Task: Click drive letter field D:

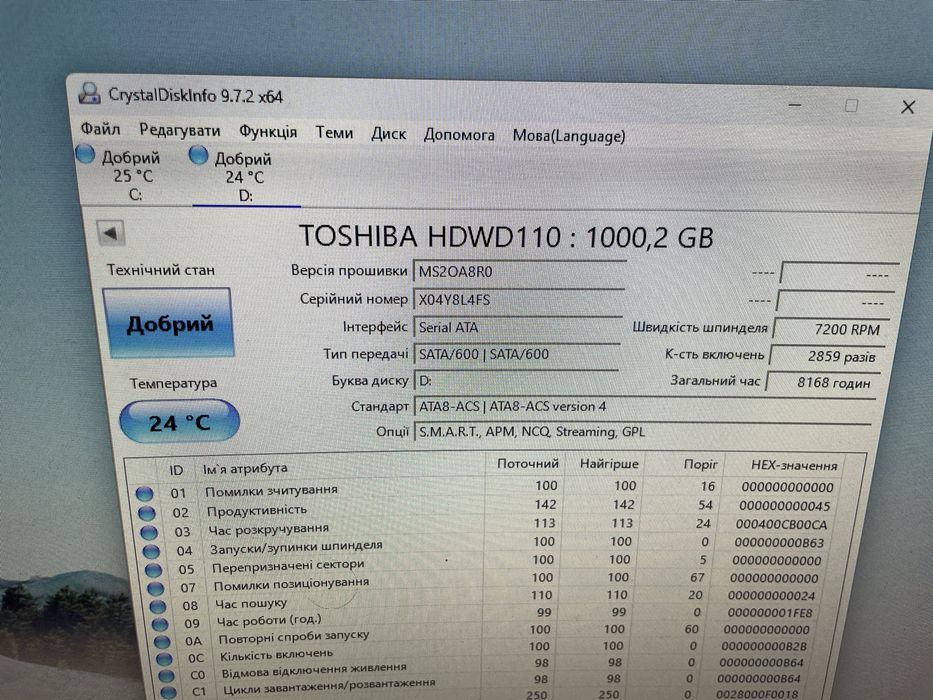Action: (515, 380)
